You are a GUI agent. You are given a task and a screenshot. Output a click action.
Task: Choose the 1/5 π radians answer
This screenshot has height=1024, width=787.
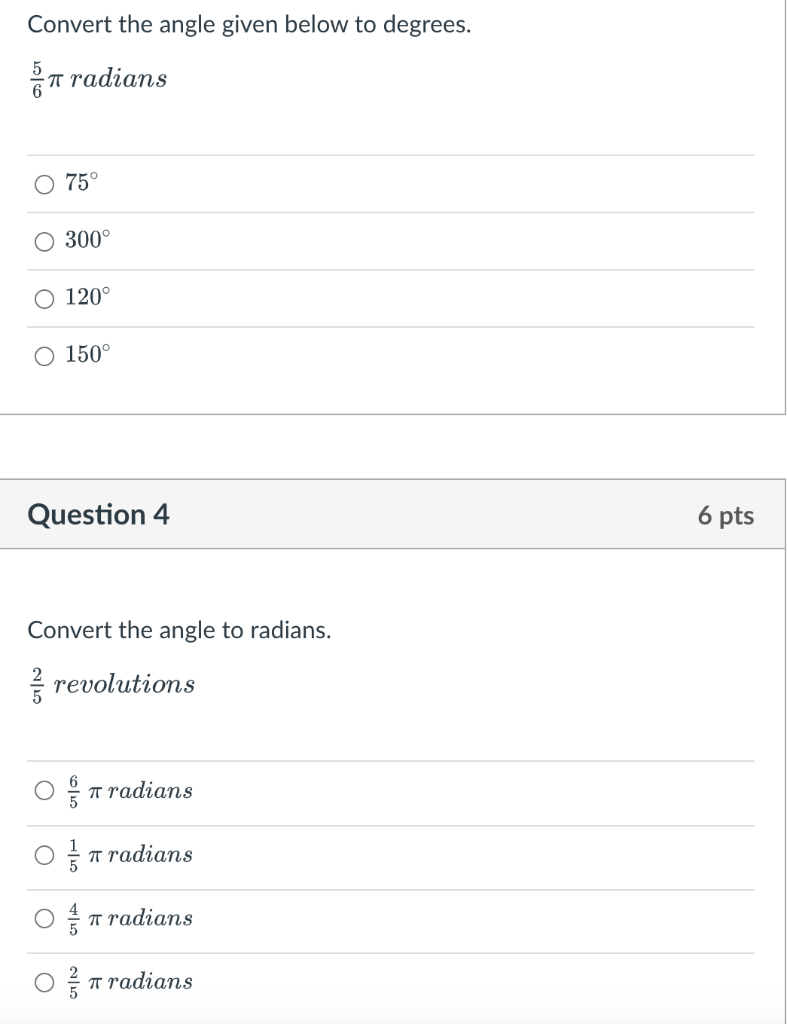[x=42, y=855]
